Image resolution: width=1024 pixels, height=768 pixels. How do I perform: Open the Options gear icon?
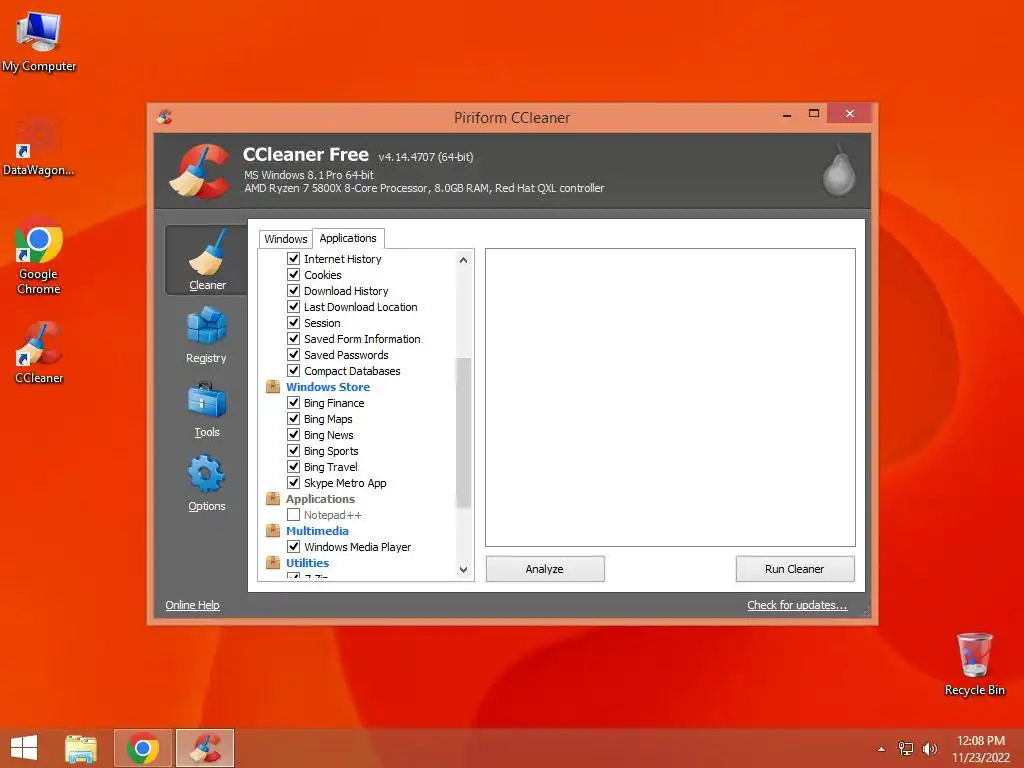(206, 473)
